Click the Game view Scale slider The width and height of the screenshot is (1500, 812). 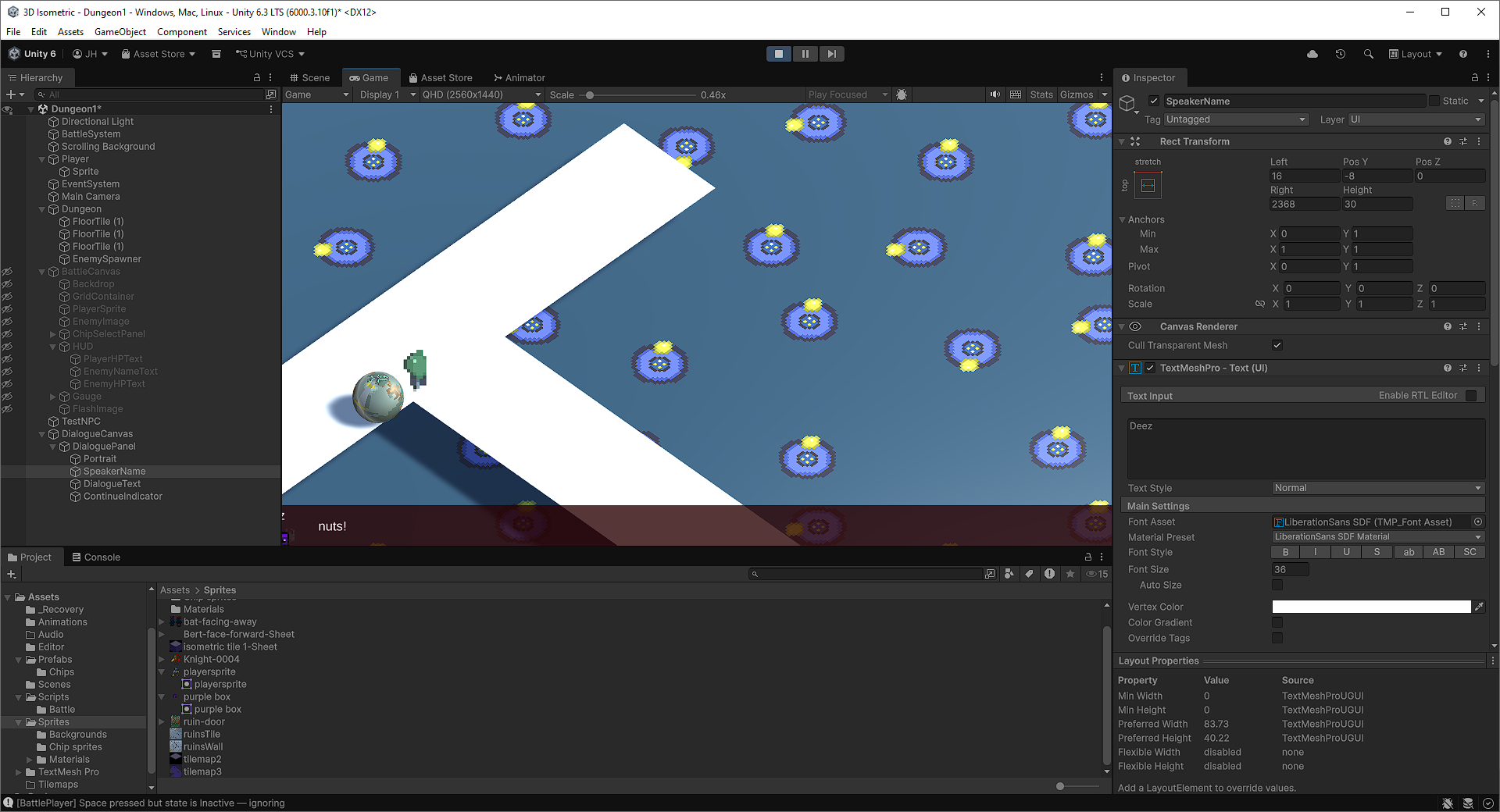point(641,95)
